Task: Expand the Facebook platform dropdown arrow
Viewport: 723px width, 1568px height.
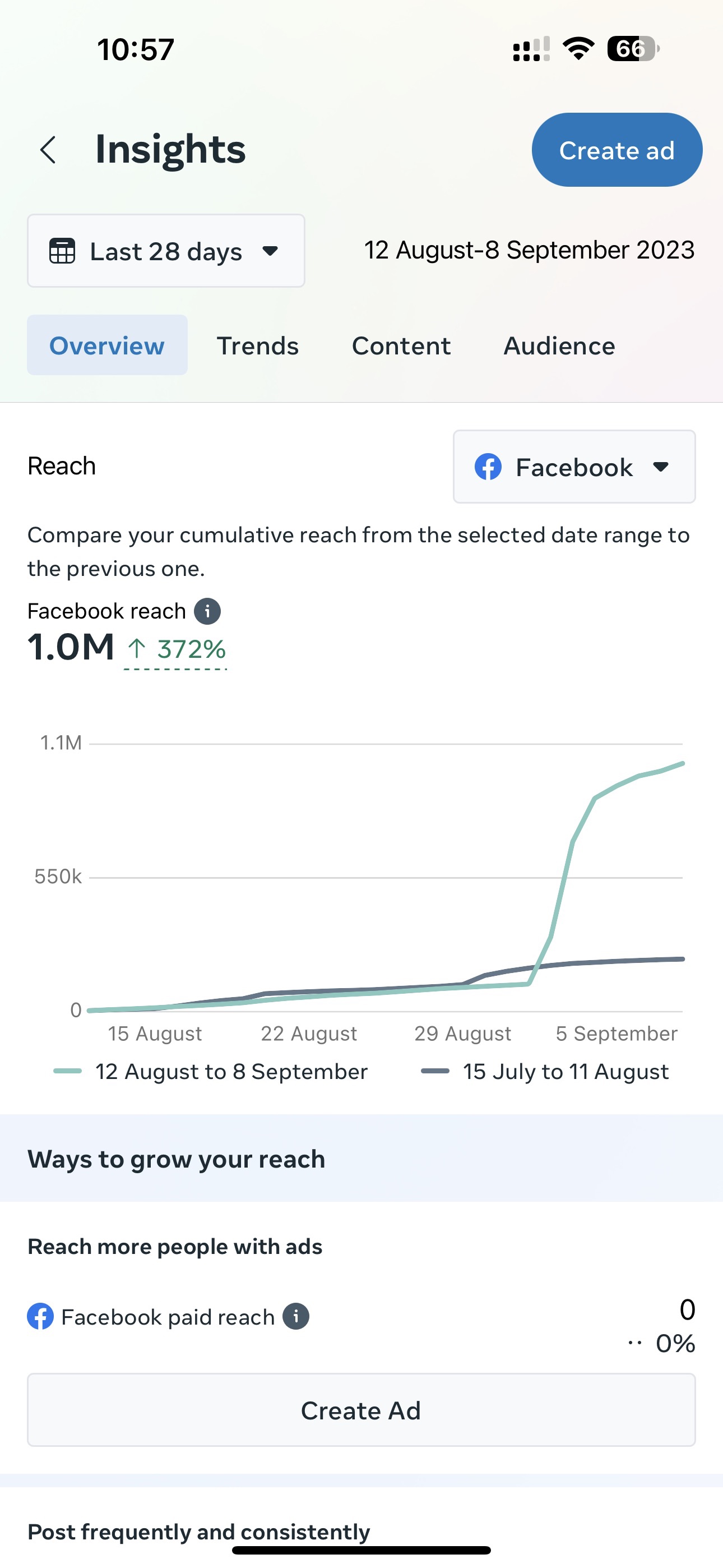Action: (x=661, y=467)
